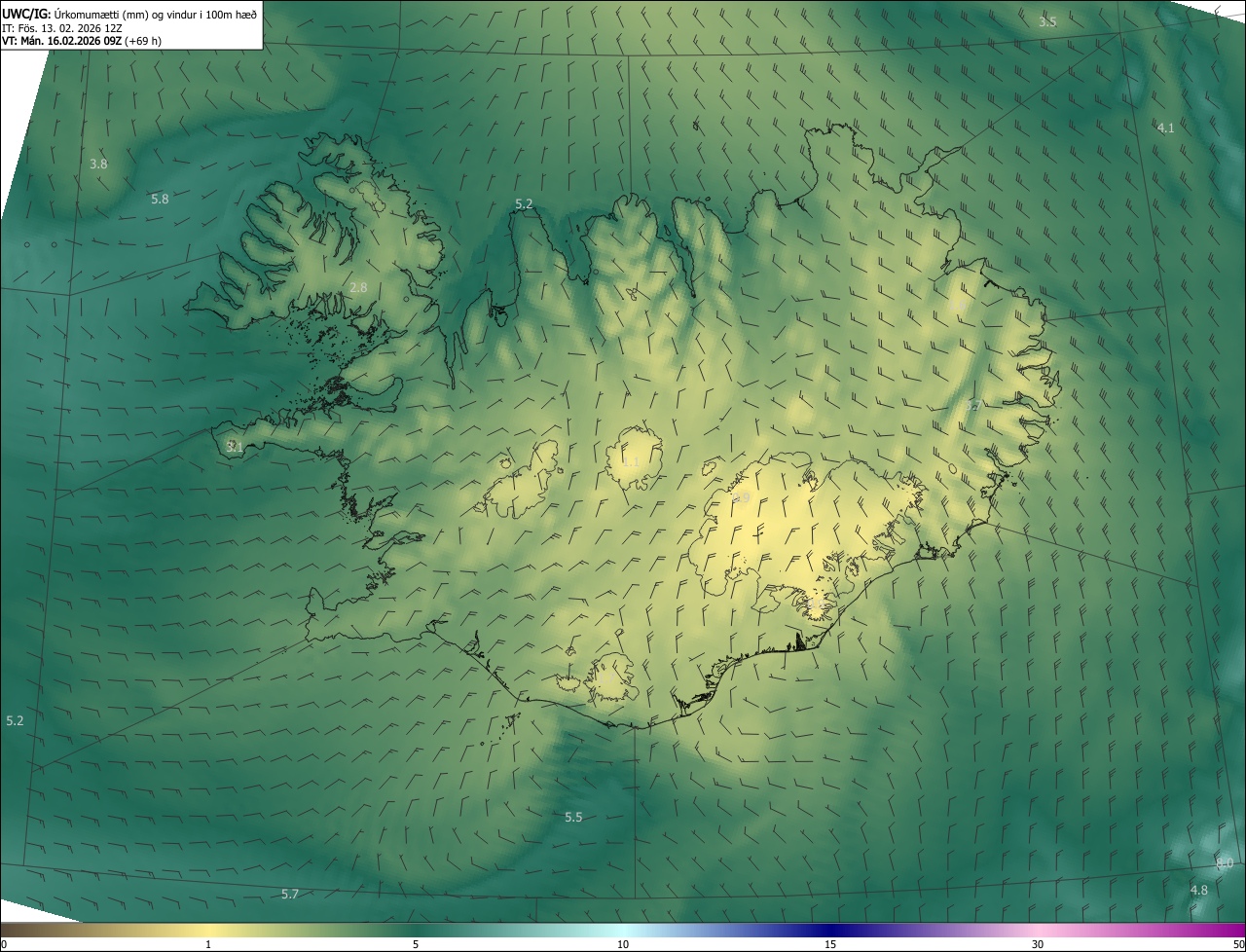
Task: Click the 3.1 label on Snæfellsnes tip
Action: 235,447
